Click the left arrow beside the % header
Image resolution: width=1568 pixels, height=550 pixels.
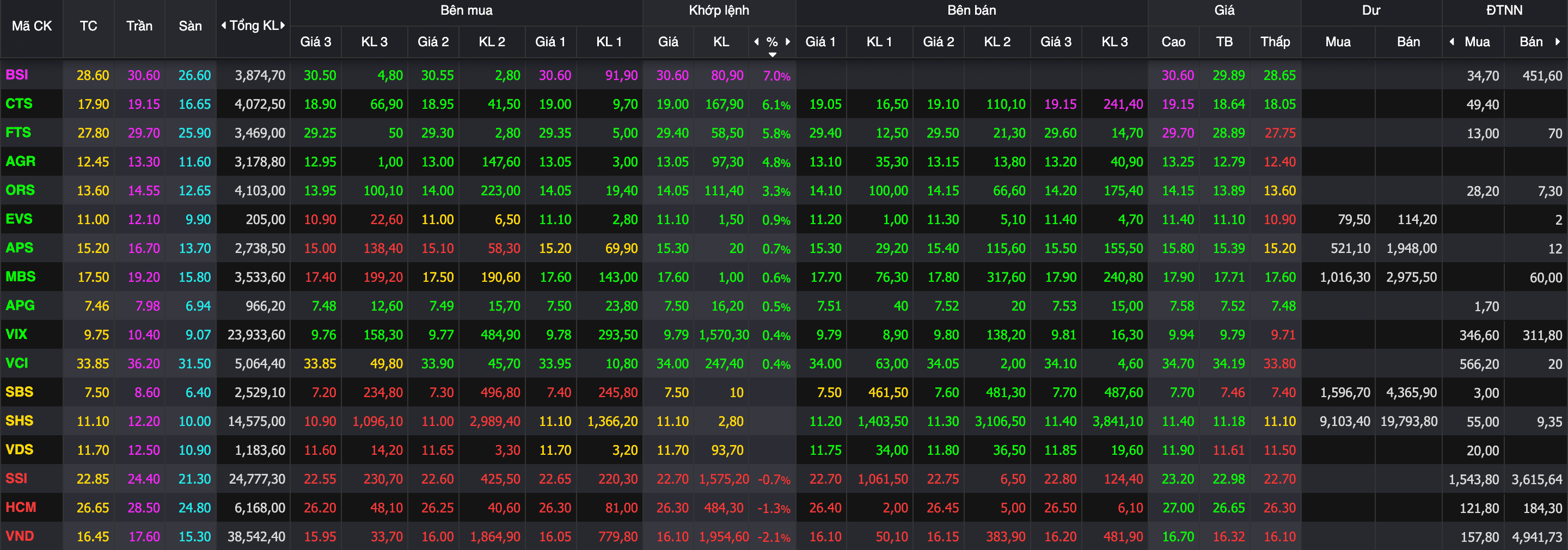(757, 41)
